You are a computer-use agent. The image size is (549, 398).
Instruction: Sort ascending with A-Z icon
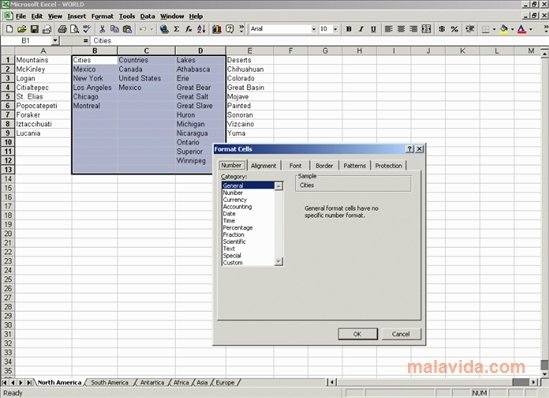(201, 29)
